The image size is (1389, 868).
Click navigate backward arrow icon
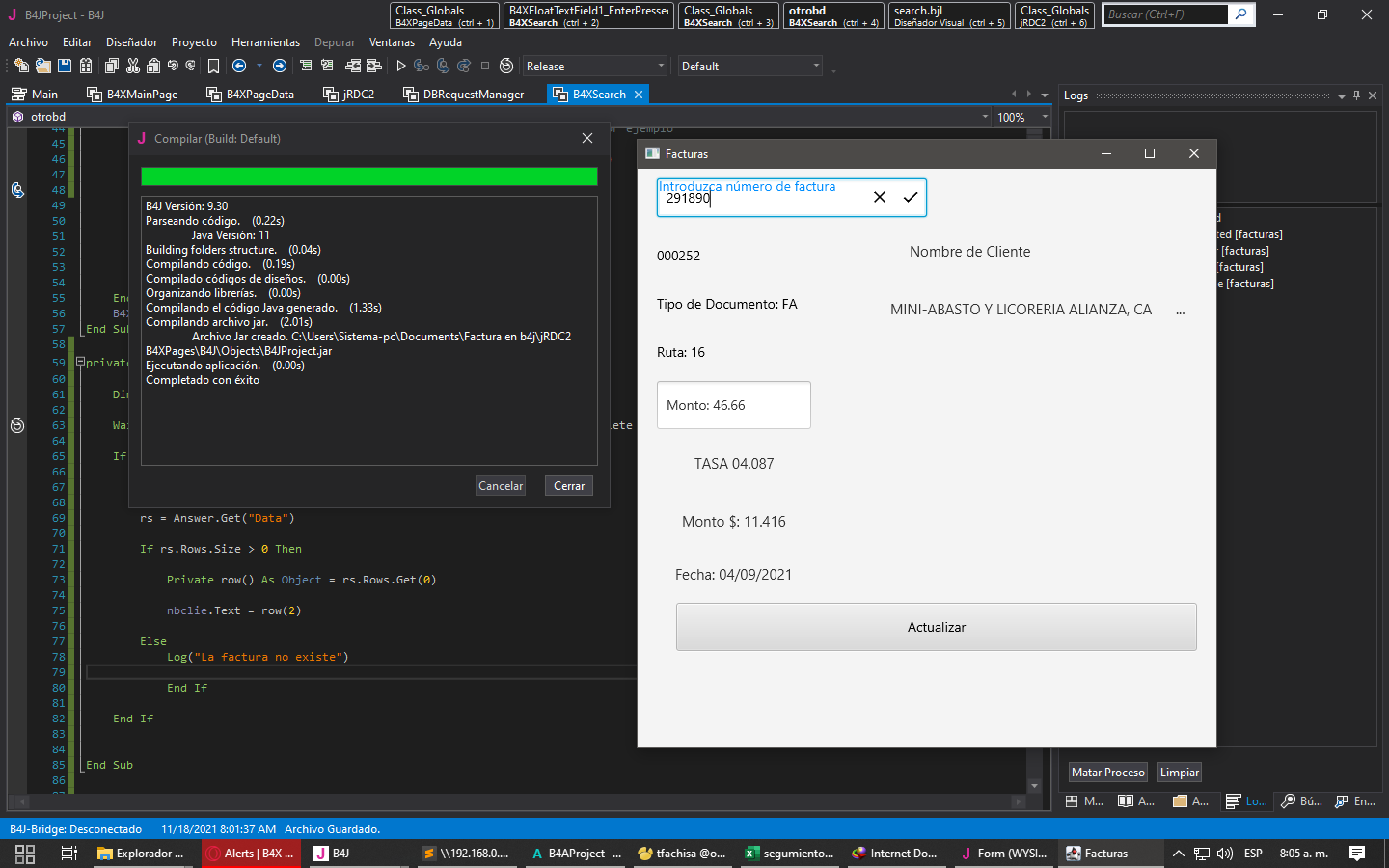239,66
